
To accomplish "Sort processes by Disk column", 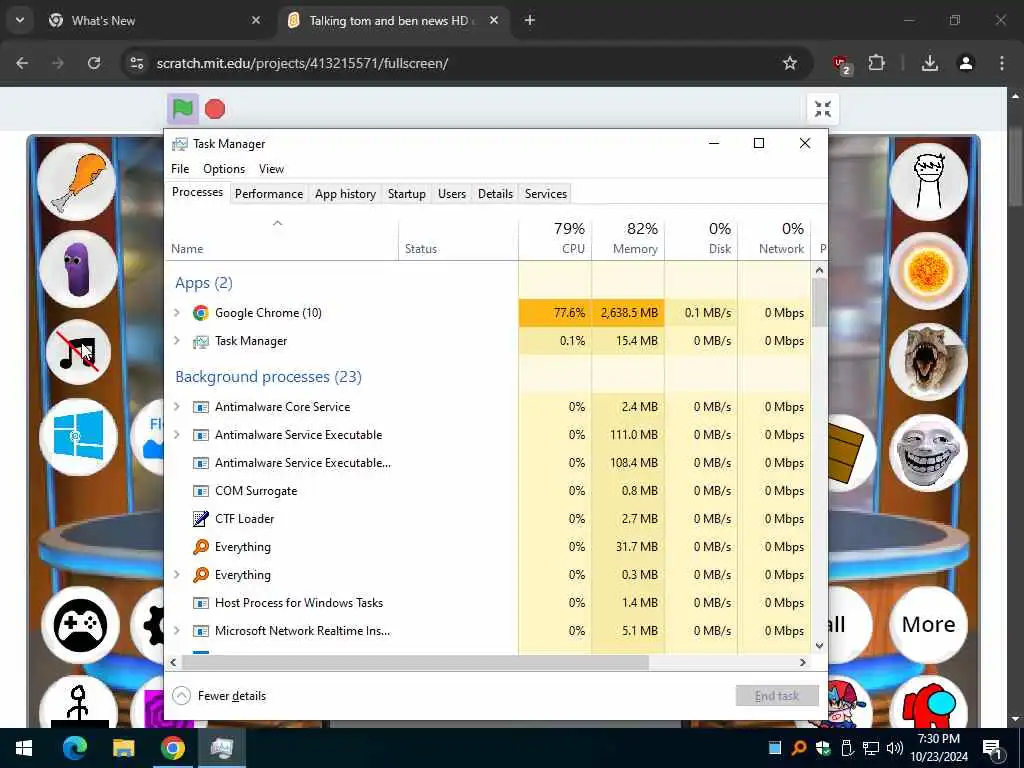I will pos(701,238).
